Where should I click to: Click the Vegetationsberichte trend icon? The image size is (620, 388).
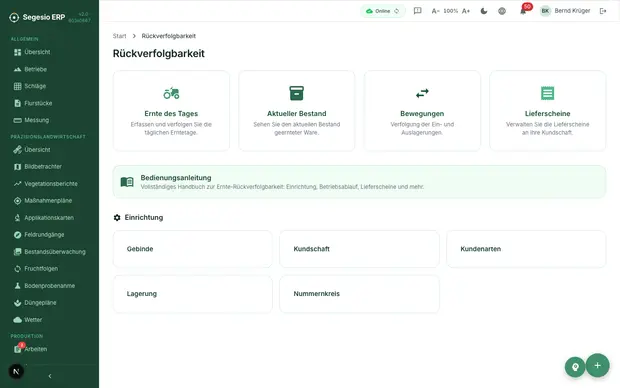pyautogui.click(x=17, y=184)
